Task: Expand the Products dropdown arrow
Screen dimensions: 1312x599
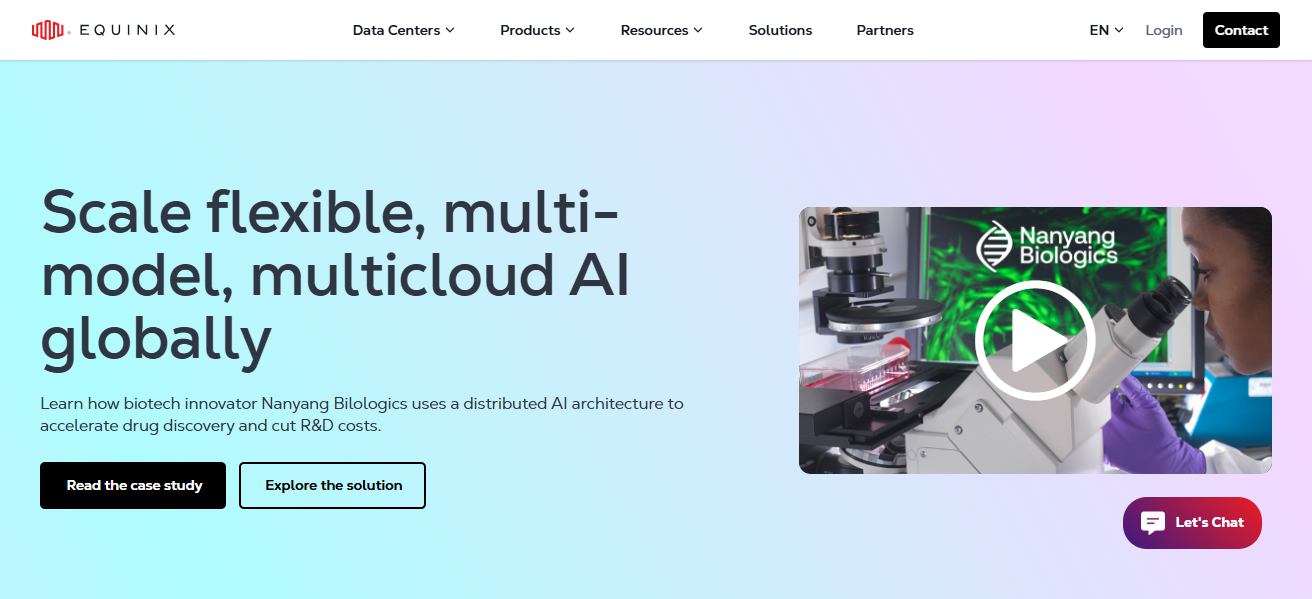Action: pos(570,30)
